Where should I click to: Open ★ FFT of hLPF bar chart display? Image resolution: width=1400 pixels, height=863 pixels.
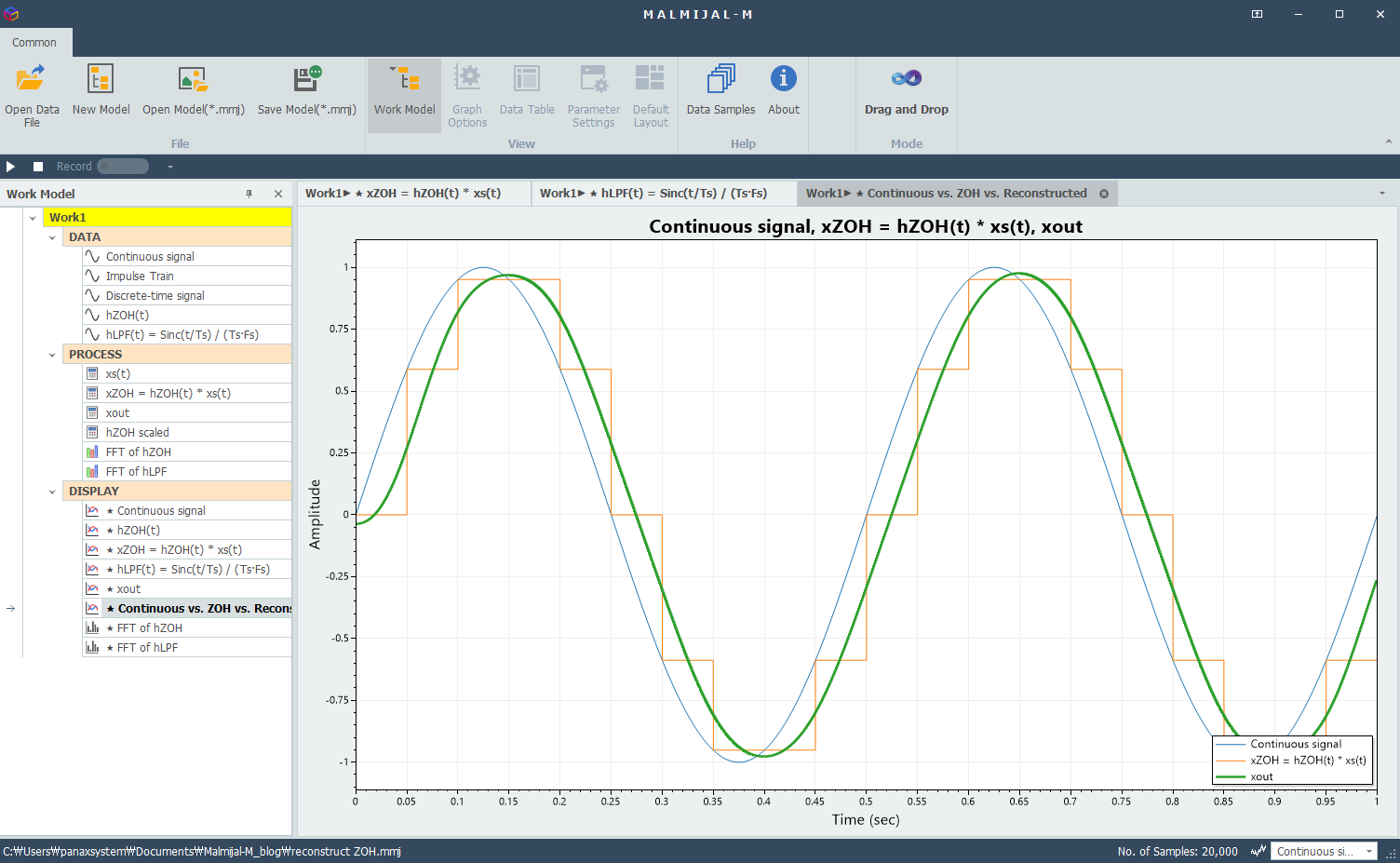(x=186, y=648)
